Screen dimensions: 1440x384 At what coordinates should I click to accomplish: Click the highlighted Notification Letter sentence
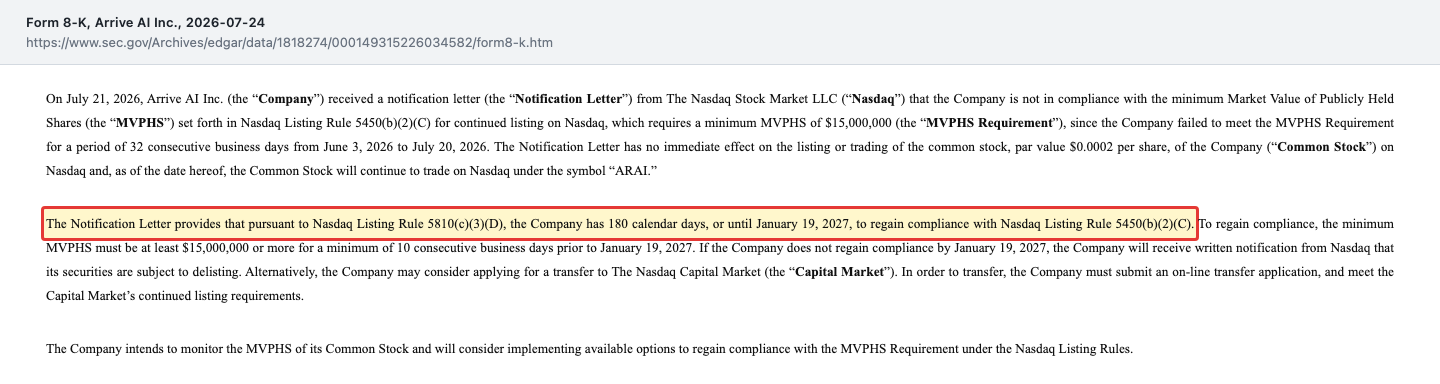620,223
